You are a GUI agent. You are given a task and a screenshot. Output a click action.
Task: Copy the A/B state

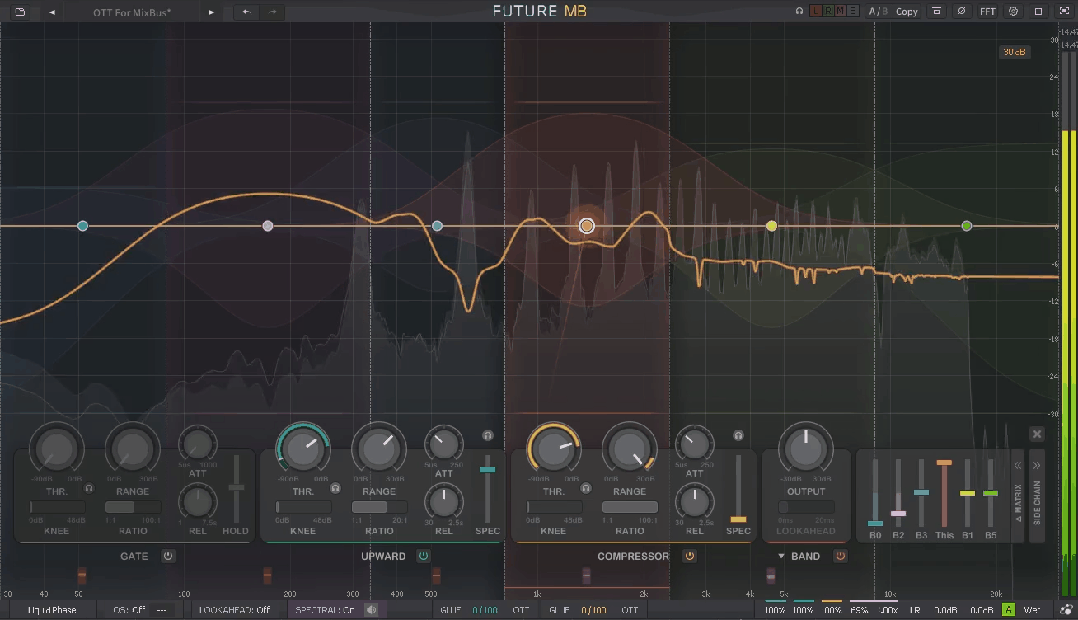pos(907,12)
